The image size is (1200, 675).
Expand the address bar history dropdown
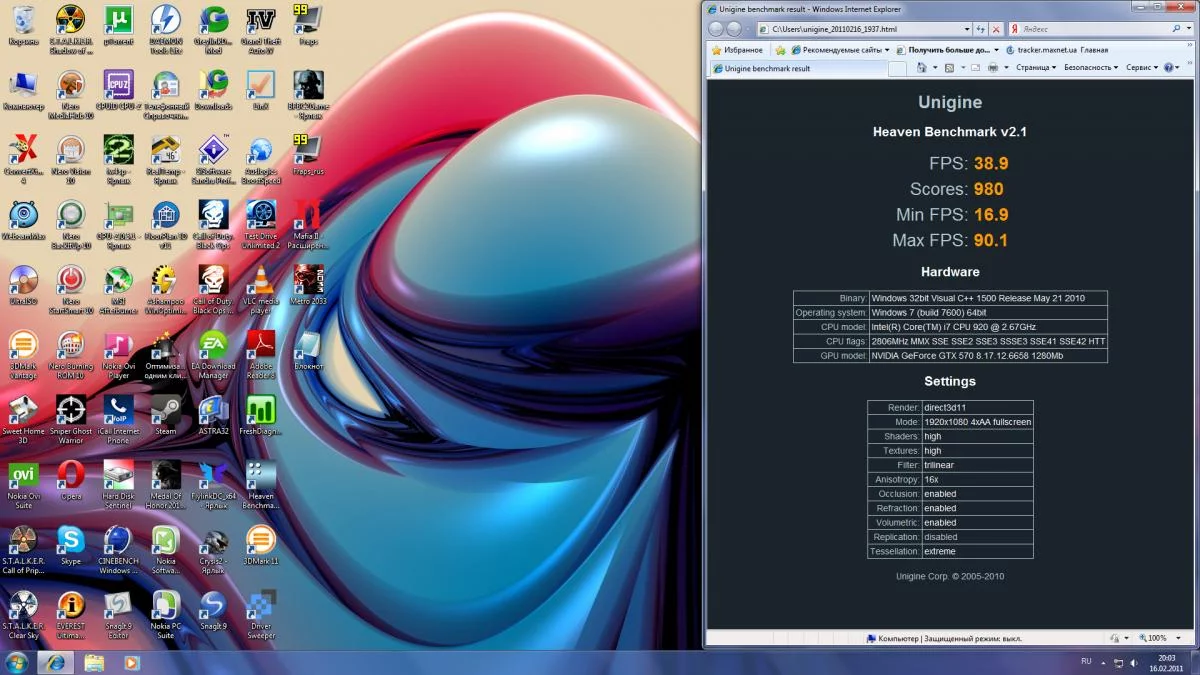(x=967, y=30)
